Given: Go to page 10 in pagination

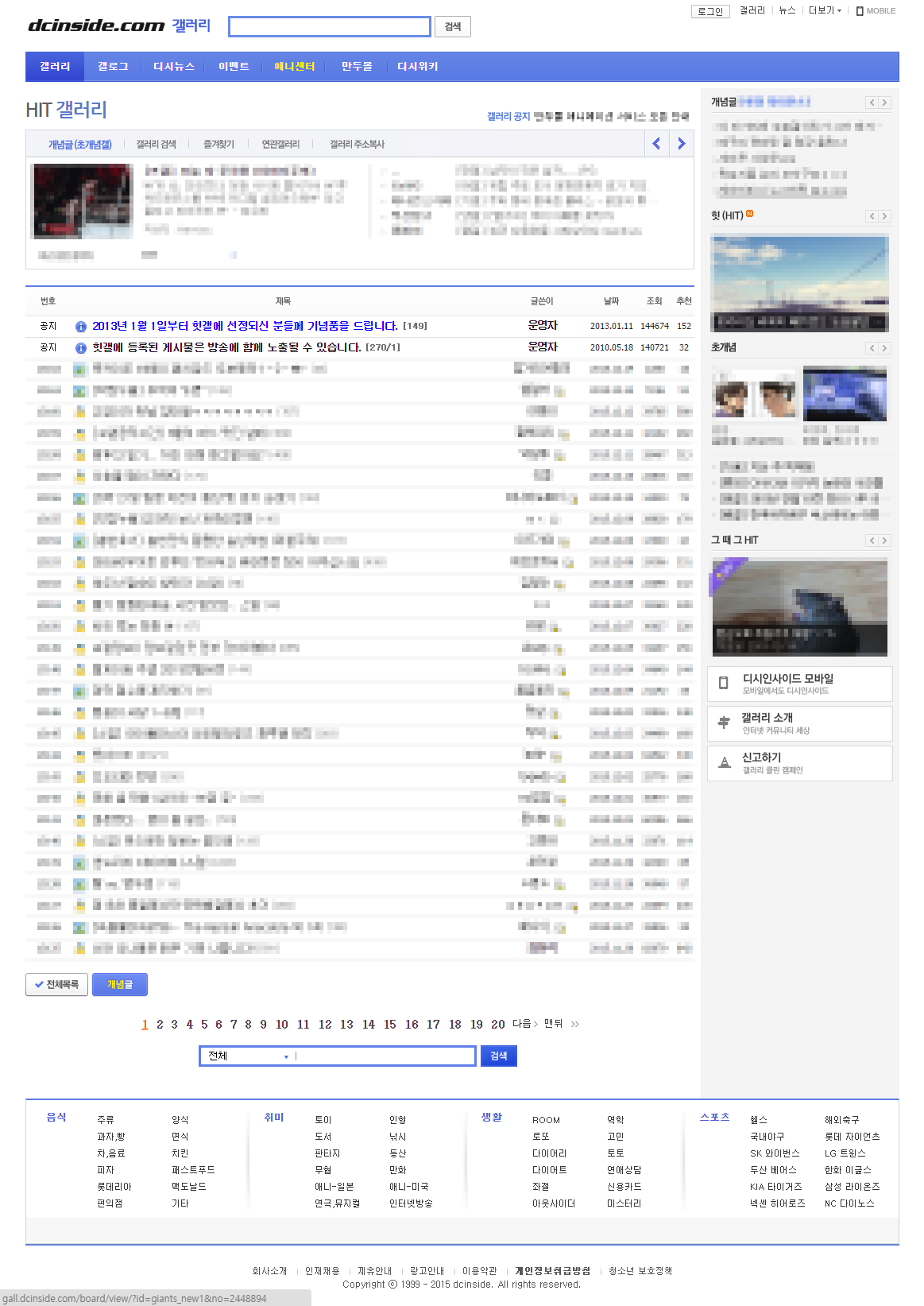Looking at the screenshot, I should [x=282, y=1024].
